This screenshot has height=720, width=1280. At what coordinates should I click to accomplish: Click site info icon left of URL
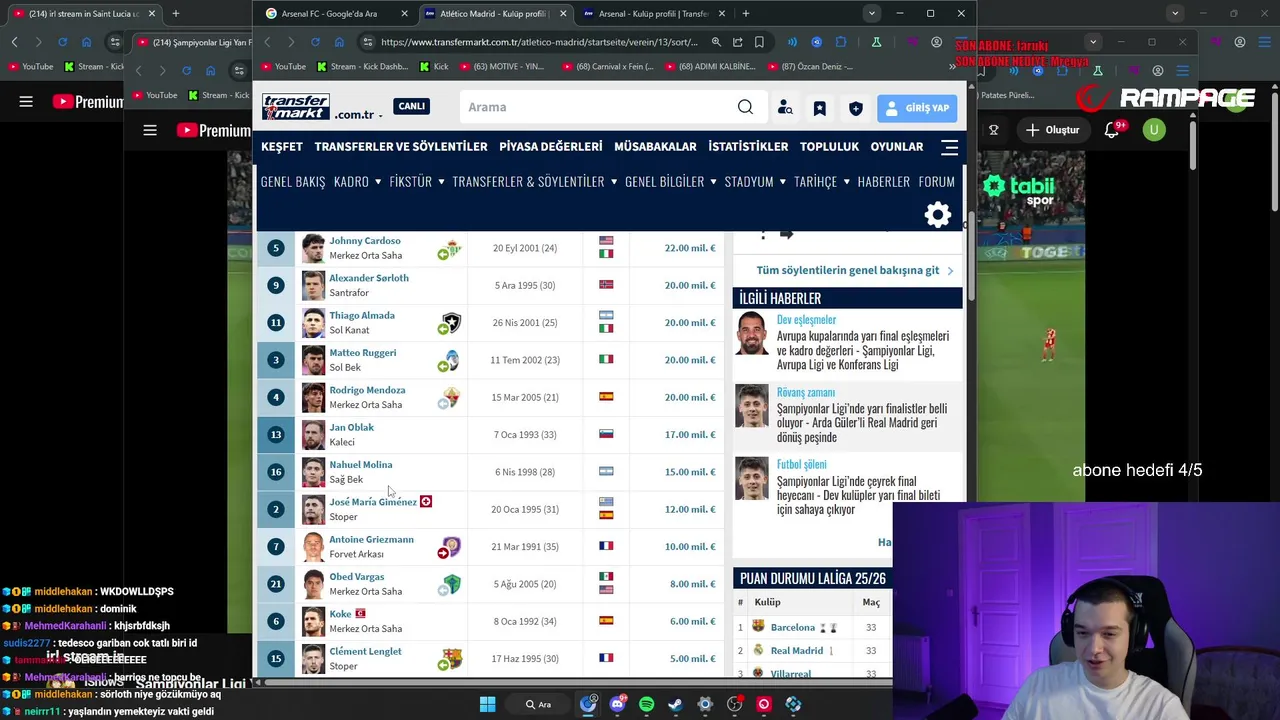pyautogui.click(x=368, y=42)
